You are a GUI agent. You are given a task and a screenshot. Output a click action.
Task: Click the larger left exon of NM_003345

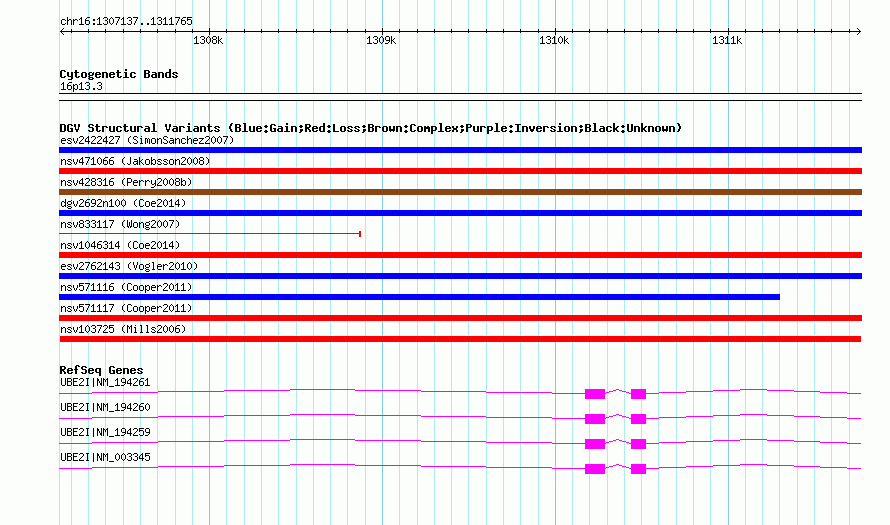click(595, 469)
